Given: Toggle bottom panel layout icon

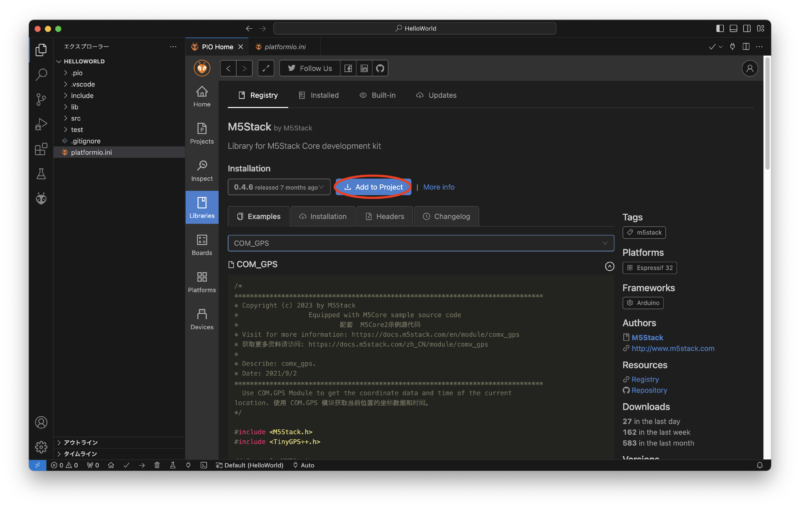Looking at the screenshot, I should tap(733, 29).
